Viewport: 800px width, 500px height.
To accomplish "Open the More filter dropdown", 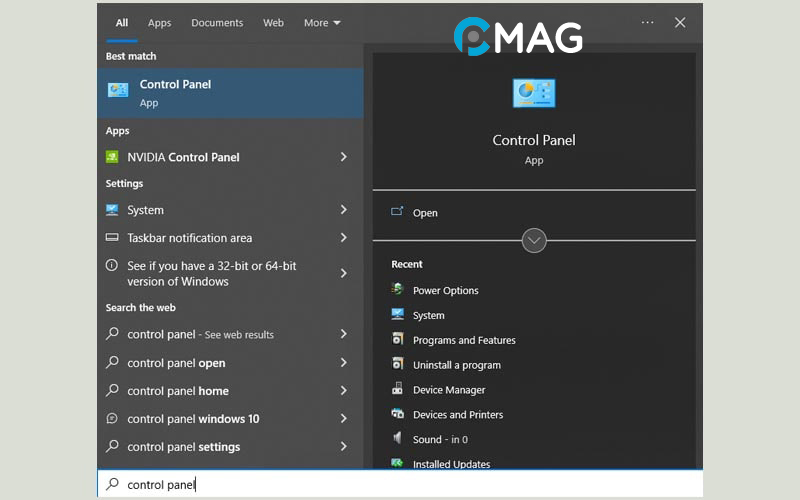I will click(322, 23).
